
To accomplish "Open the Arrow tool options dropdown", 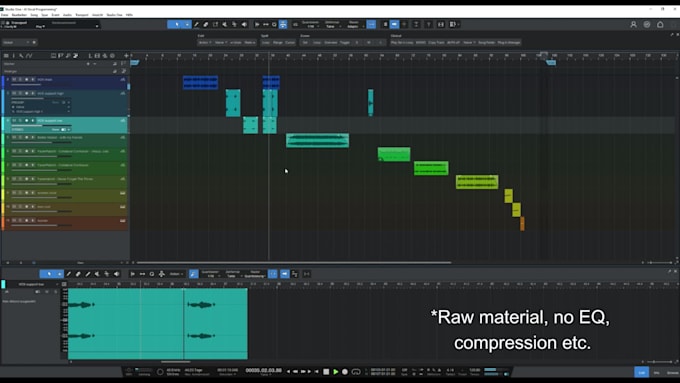I will click(187, 24).
